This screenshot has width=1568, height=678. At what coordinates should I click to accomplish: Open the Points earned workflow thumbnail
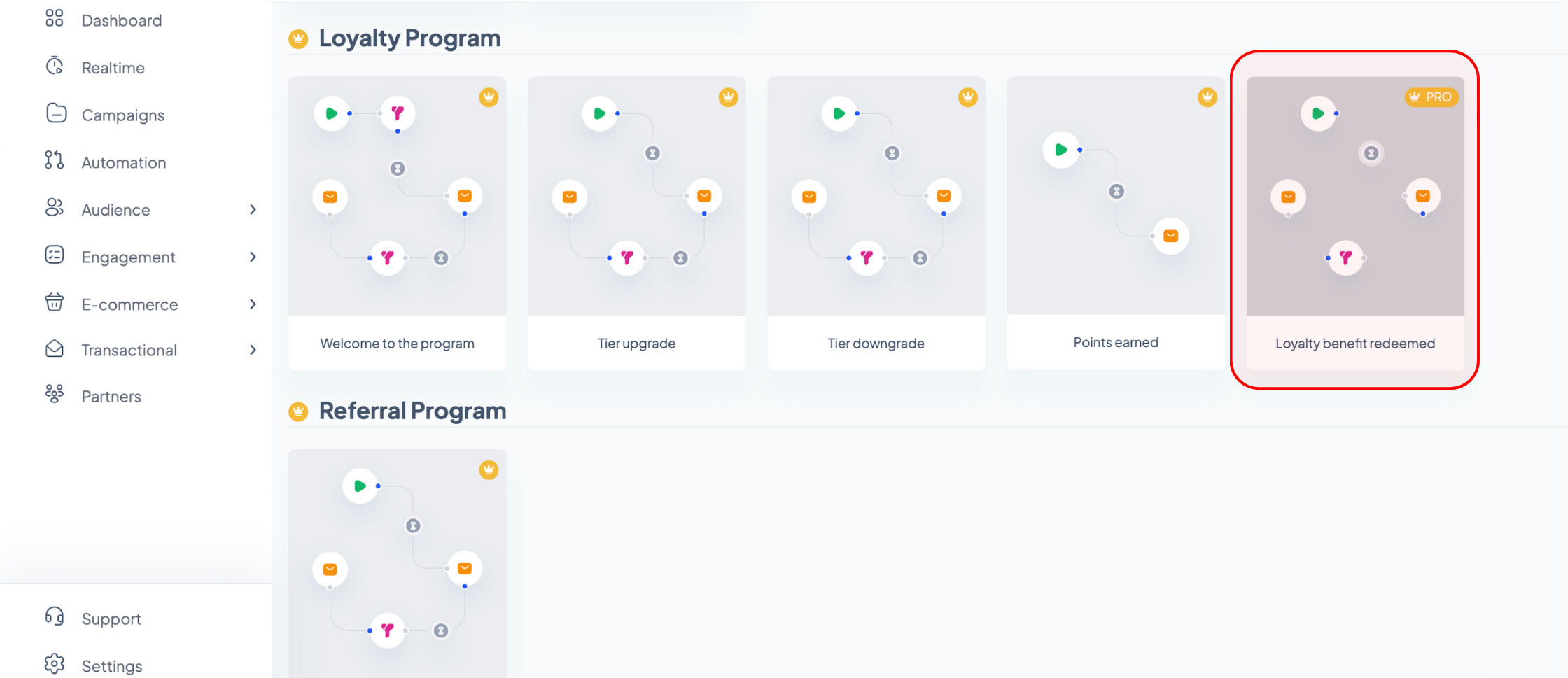point(1116,196)
